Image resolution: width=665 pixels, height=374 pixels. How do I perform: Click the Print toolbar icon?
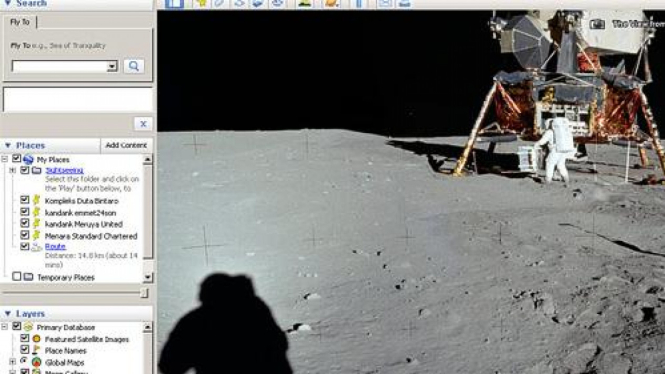405,3
